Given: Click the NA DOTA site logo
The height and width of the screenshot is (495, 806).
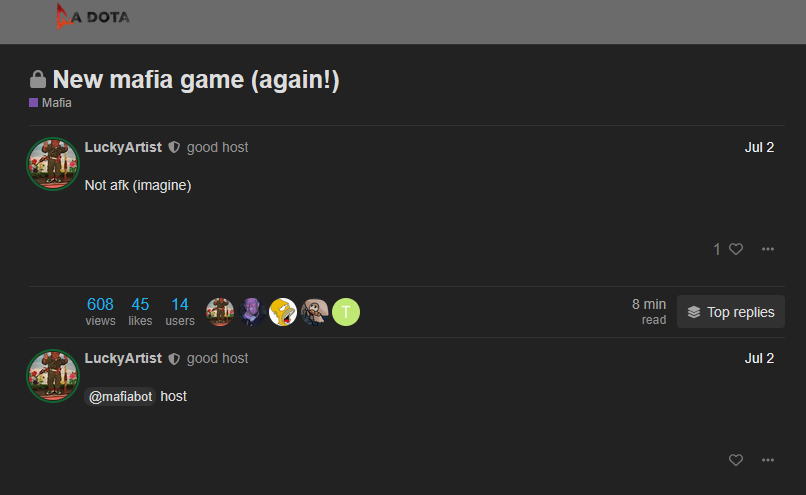Looking at the screenshot, I should point(93,16).
